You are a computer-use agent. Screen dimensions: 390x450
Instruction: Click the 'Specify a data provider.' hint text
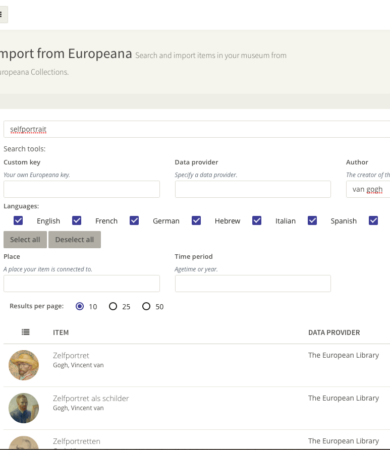pyautogui.click(x=206, y=175)
